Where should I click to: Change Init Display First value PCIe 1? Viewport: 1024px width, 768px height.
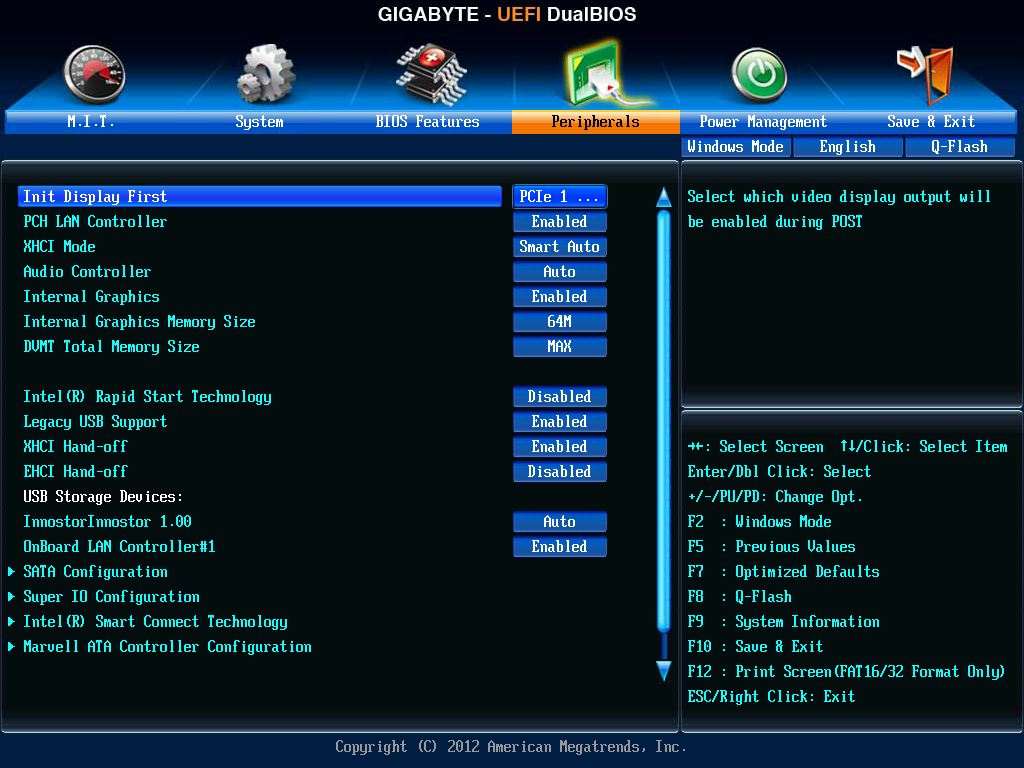point(560,197)
